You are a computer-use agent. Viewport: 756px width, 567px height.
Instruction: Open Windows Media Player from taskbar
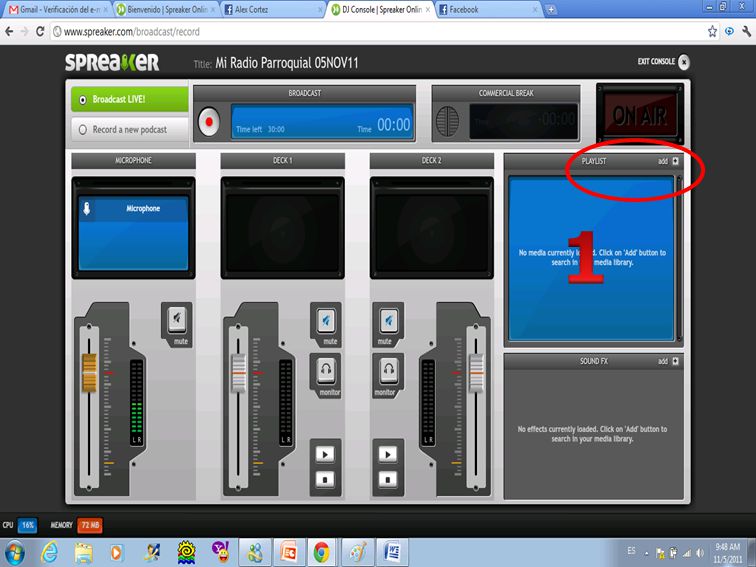point(116,553)
